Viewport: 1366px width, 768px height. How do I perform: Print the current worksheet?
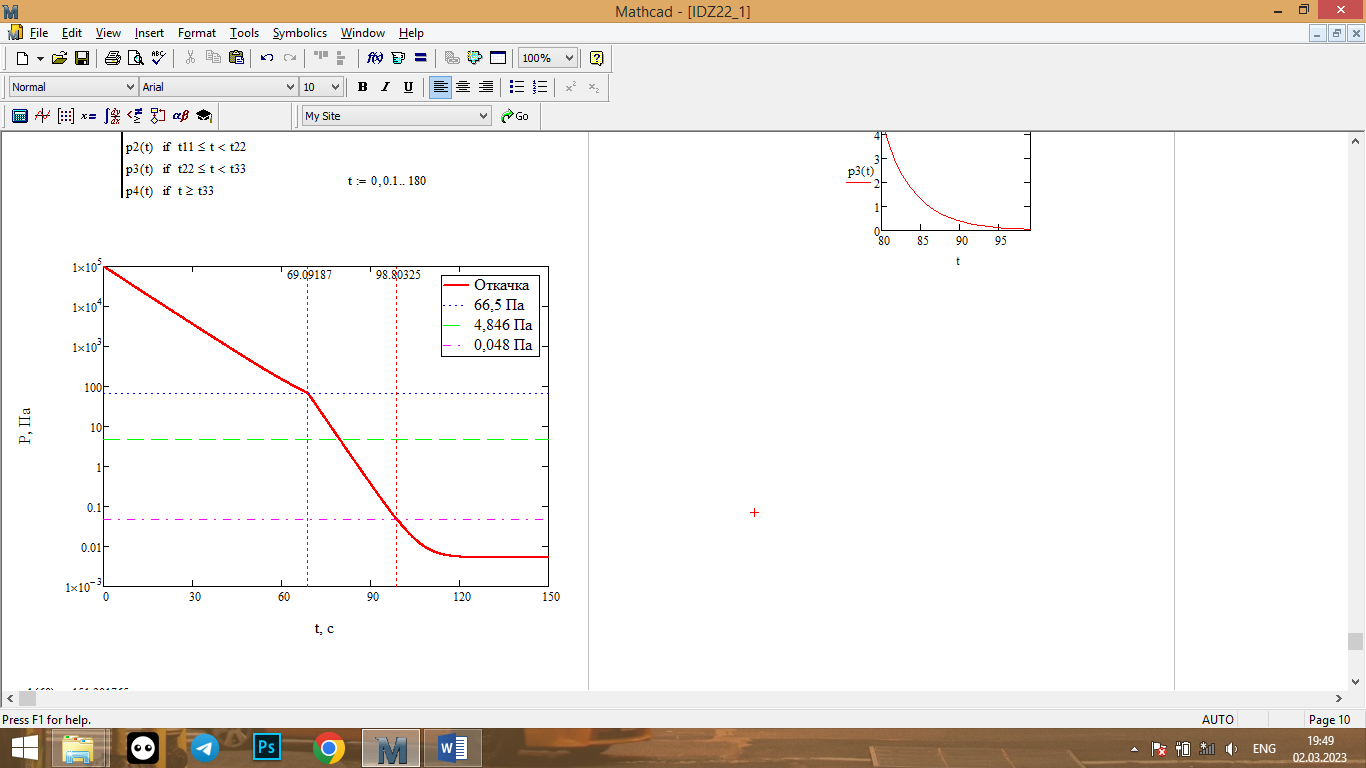click(x=113, y=58)
